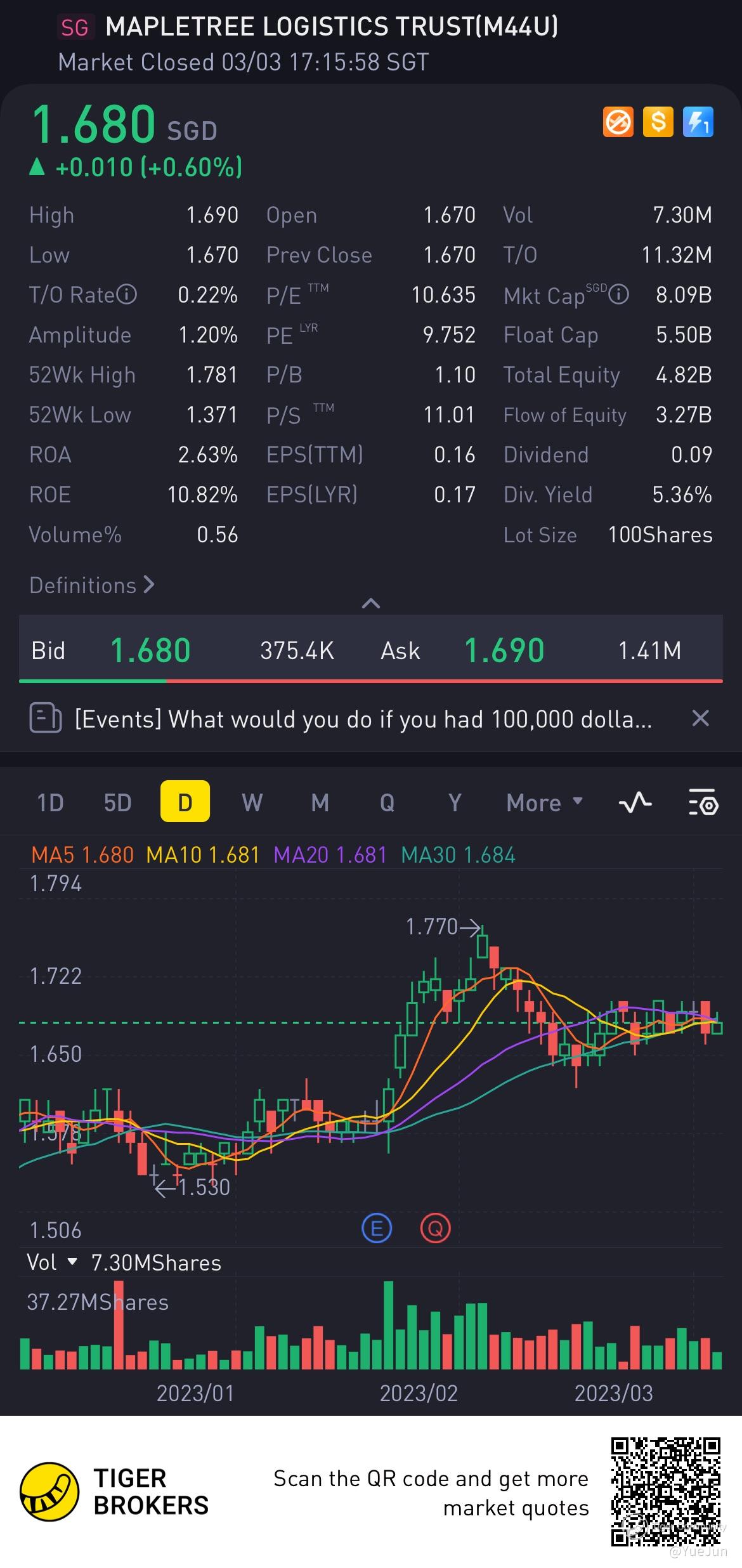Viewport: 742px width, 1568px height.
Task: Tap the Mapletree Logistics Trust title
Action: pos(332,27)
